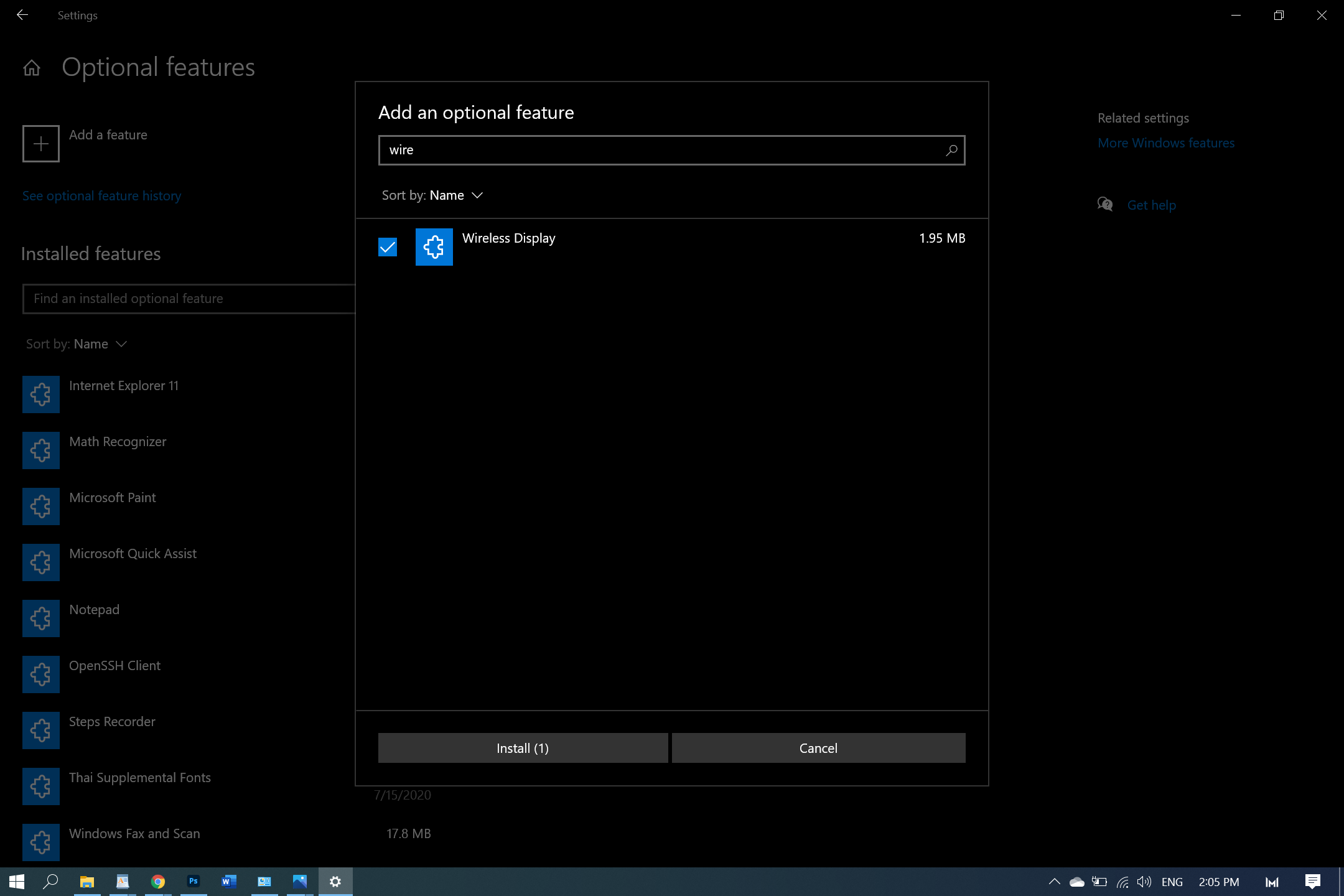Cancel the Add an optional feature dialog
The height and width of the screenshot is (896, 1344).
(x=818, y=748)
